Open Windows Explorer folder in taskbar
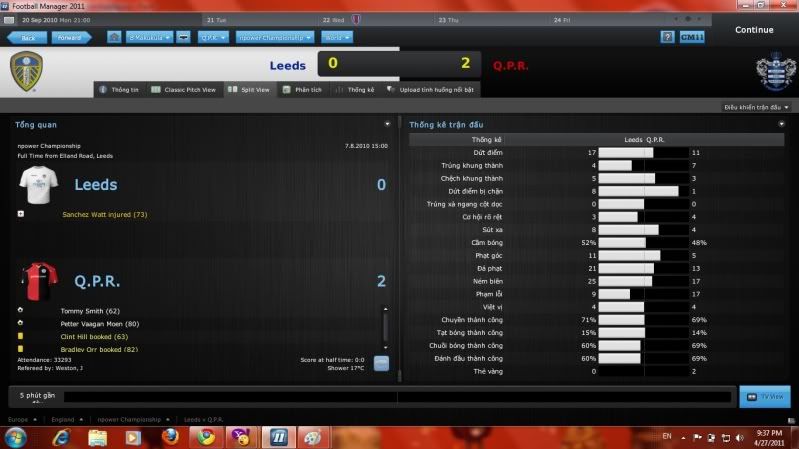This screenshot has height=449, width=799. [x=97, y=437]
